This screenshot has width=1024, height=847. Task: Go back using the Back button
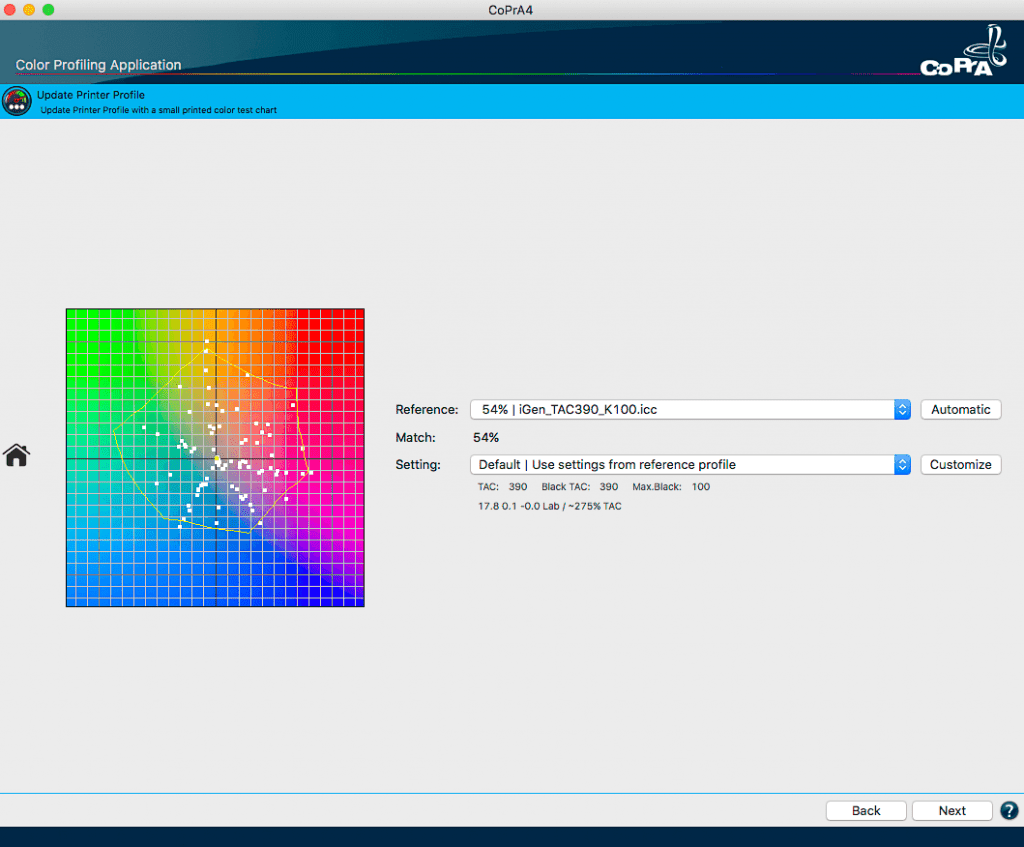pos(865,810)
